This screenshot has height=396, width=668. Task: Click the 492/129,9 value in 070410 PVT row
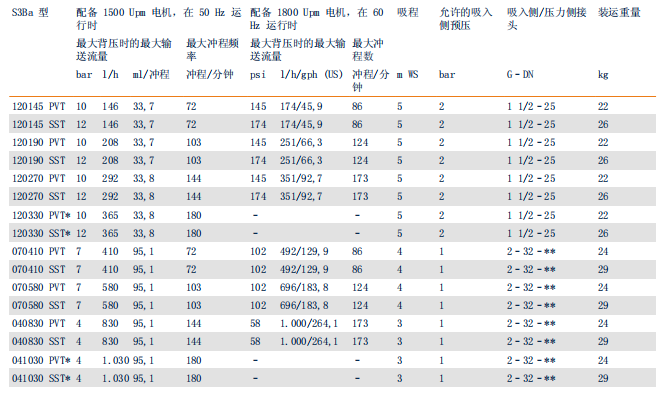(304, 252)
